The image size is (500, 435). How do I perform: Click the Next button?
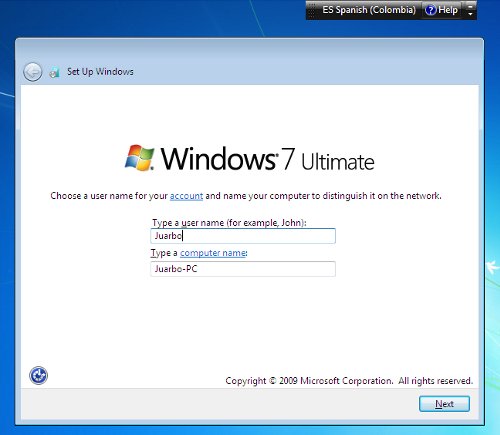pos(444,404)
